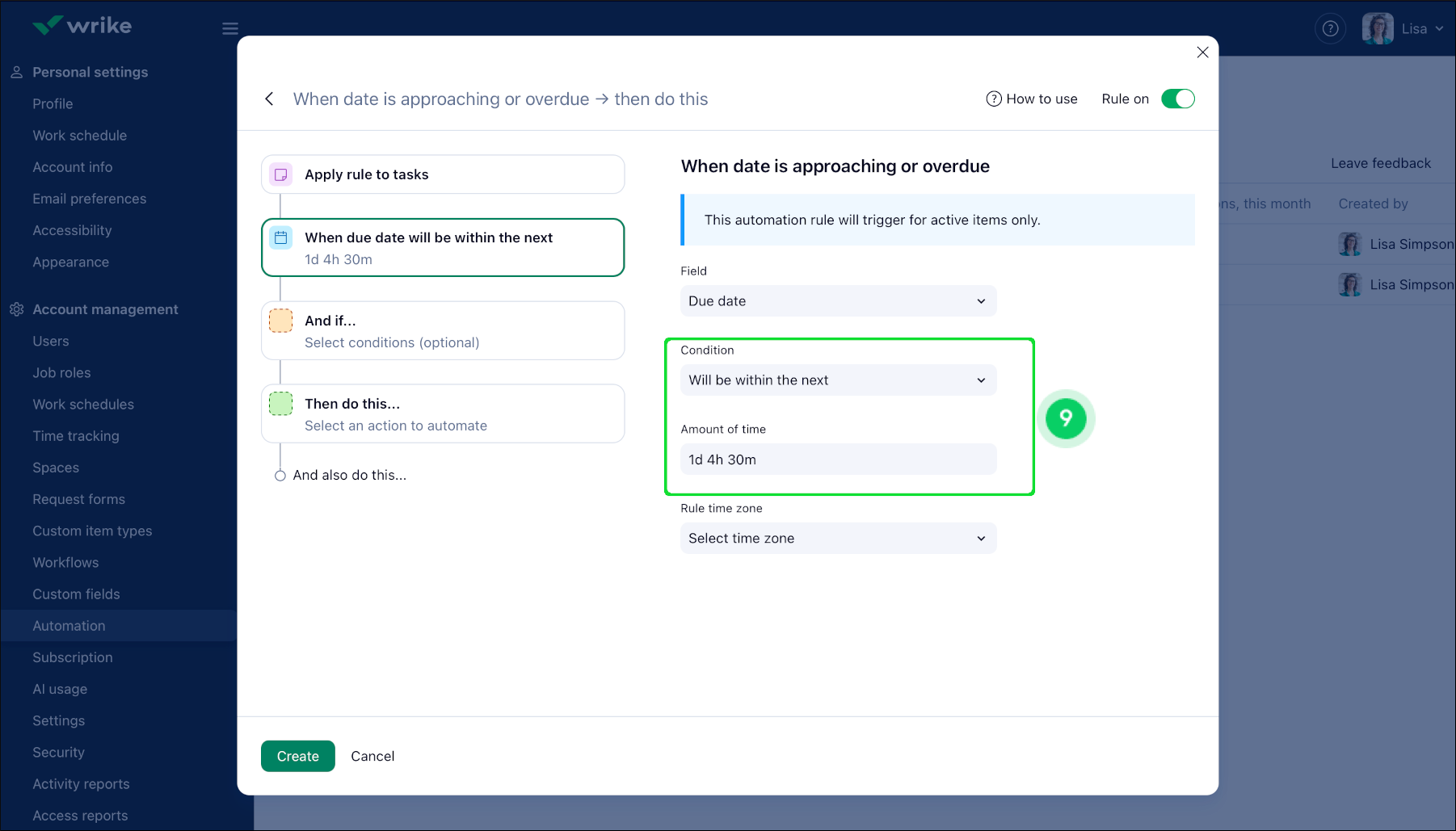Open the Condition dropdown Will be within the next
Image resolution: width=1456 pixels, height=831 pixels.
tap(838, 380)
